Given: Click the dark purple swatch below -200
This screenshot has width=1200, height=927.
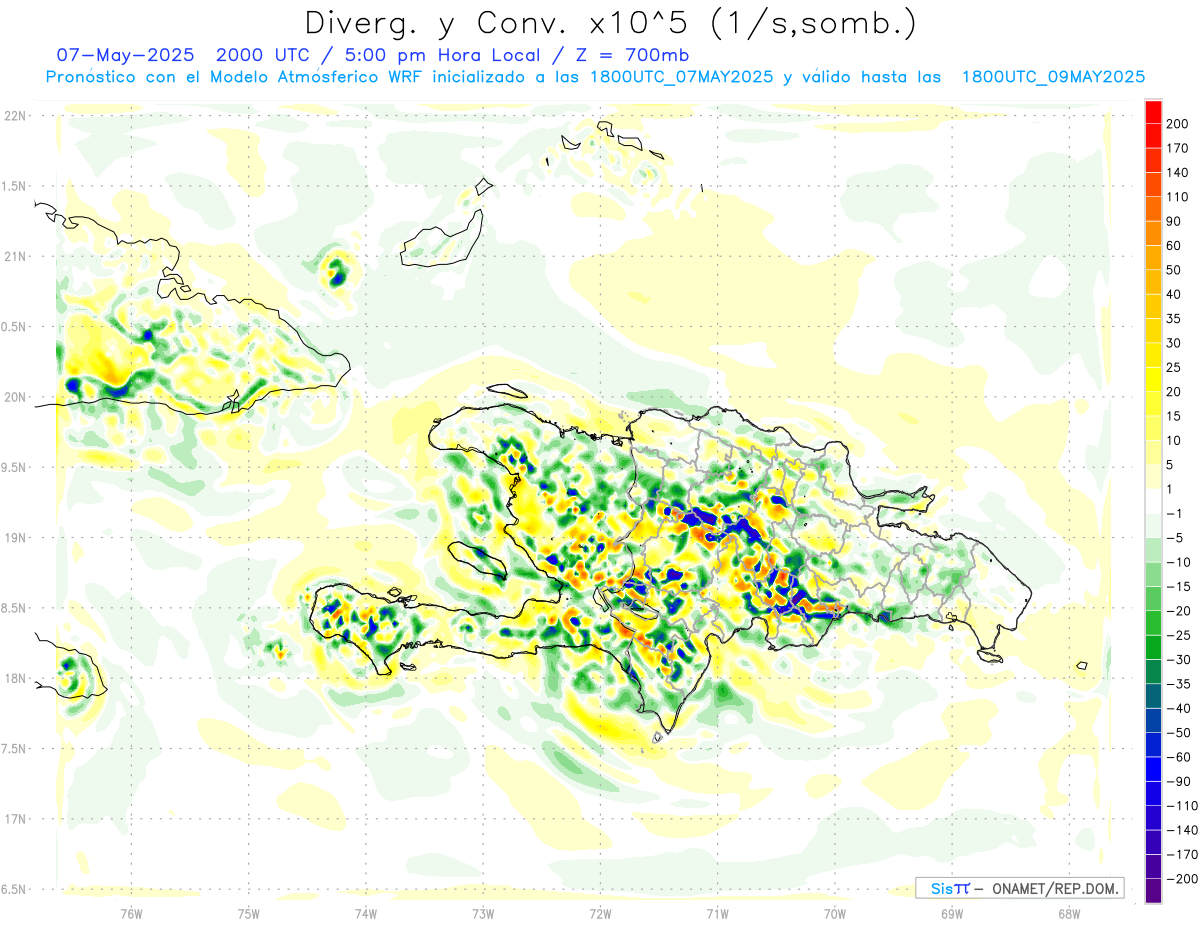Looking at the screenshot, I should 1153,890.
